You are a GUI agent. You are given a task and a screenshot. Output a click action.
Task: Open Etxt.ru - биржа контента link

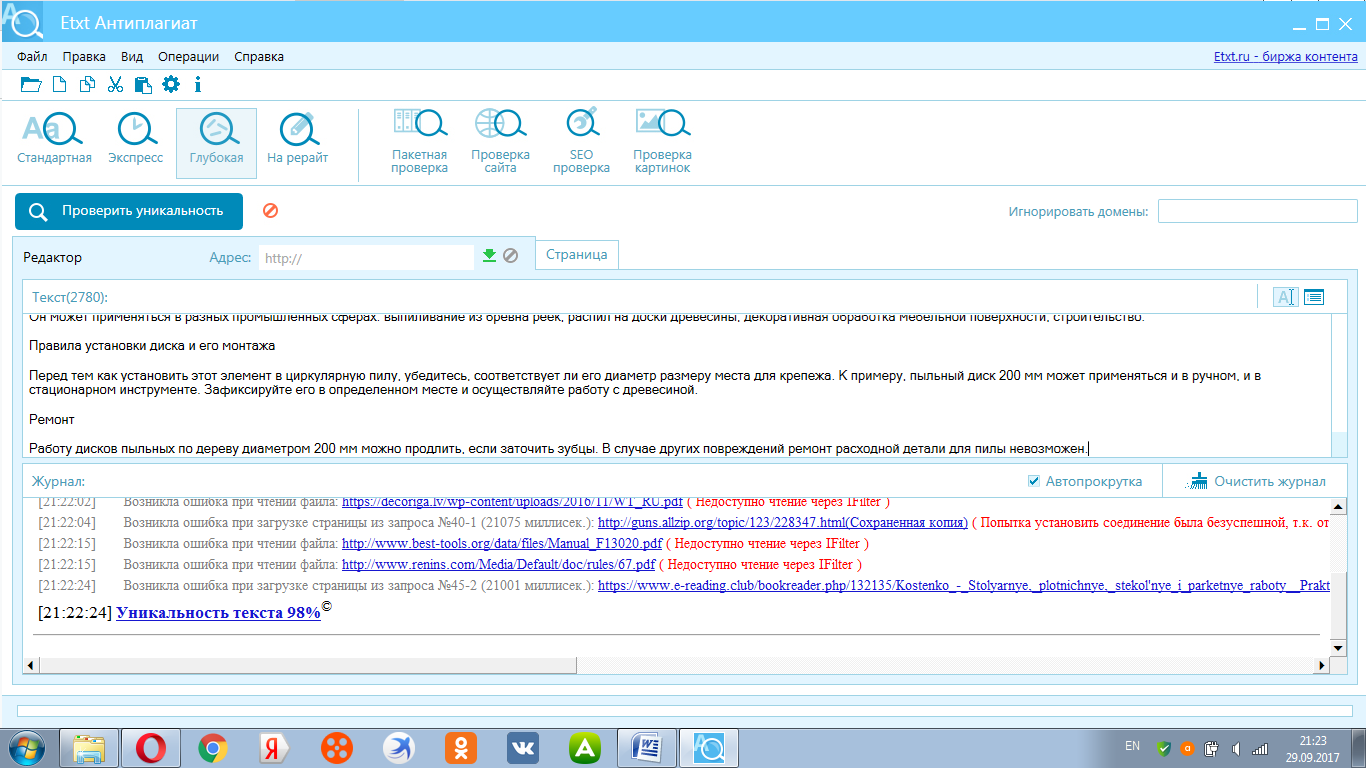[1285, 57]
